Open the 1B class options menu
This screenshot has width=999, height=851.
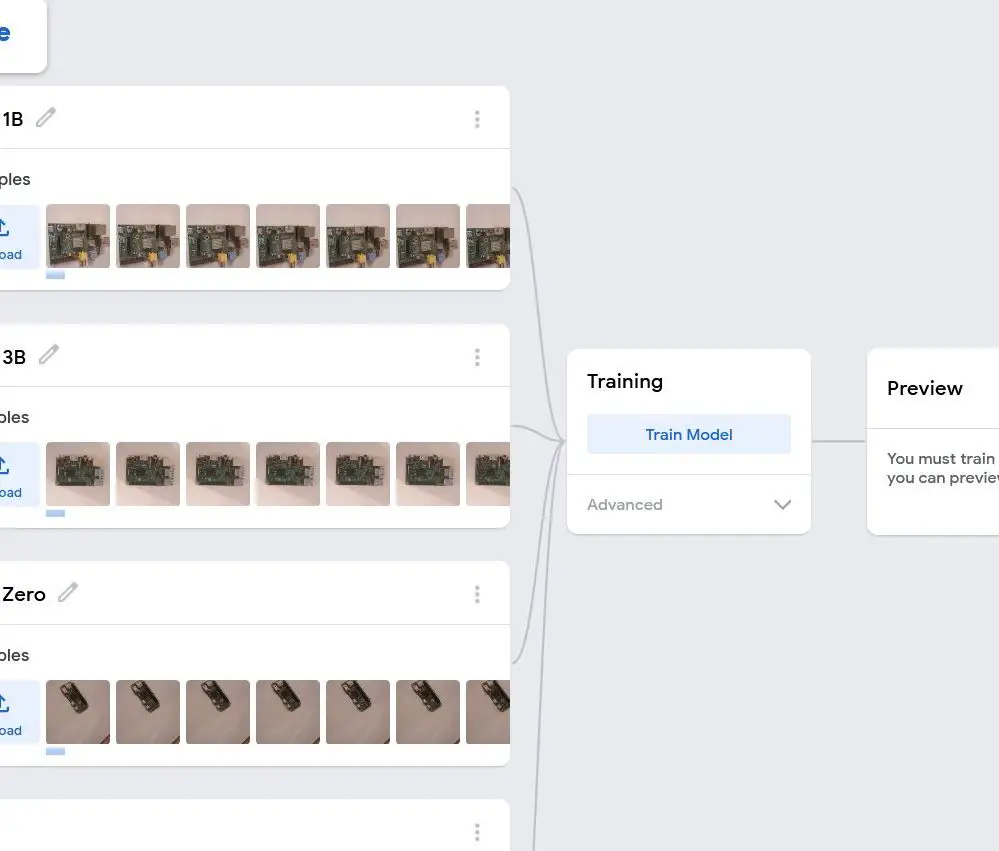tap(477, 119)
